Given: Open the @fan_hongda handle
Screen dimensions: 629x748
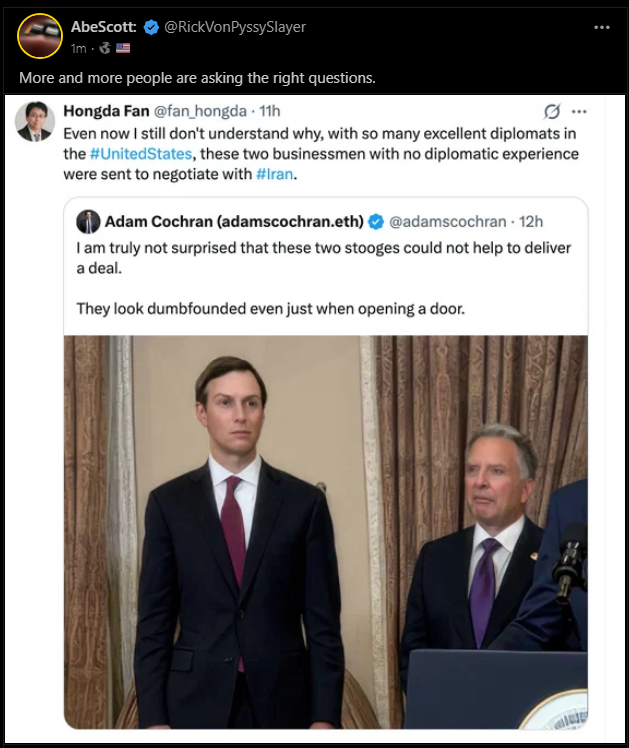Looking at the screenshot, I should click(200, 112).
